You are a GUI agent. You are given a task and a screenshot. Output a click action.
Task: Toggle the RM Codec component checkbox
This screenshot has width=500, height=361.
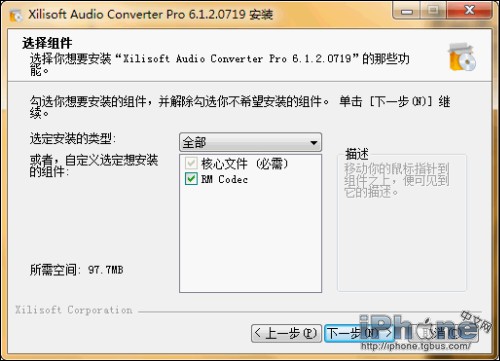click(x=191, y=179)
